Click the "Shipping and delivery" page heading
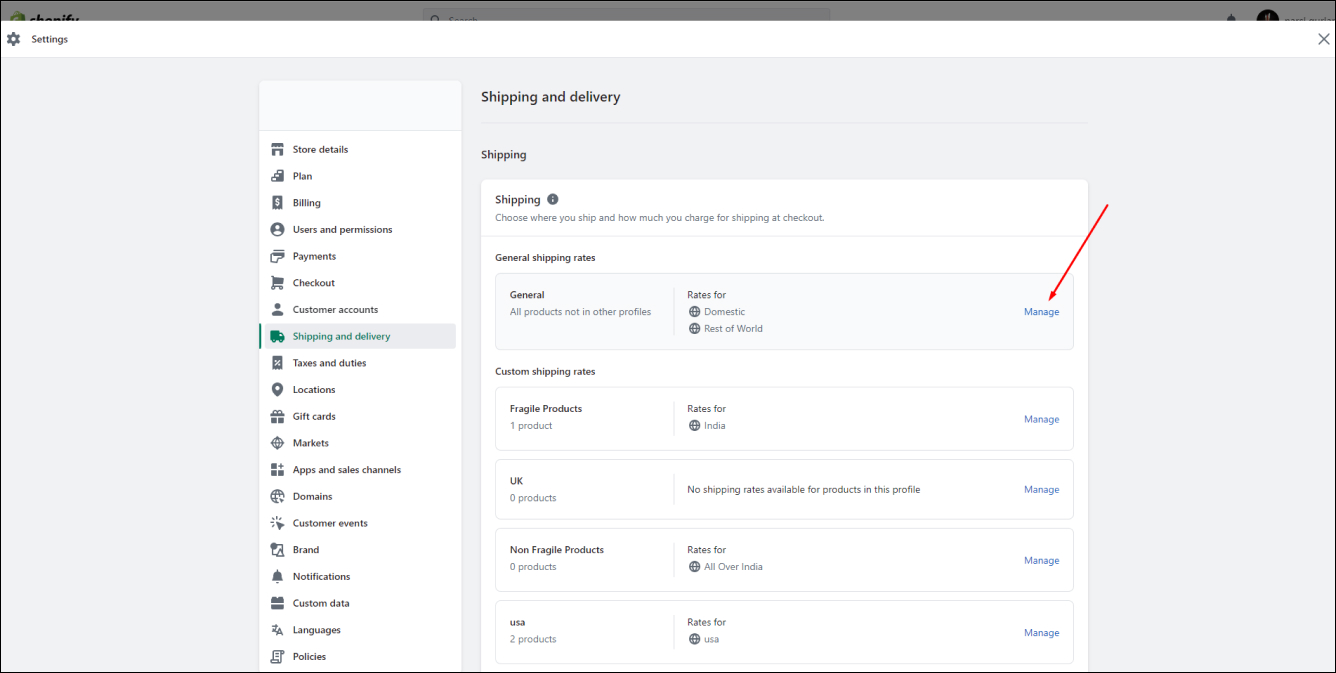This screenshot has height=673, width=1336. click(551, 97)
